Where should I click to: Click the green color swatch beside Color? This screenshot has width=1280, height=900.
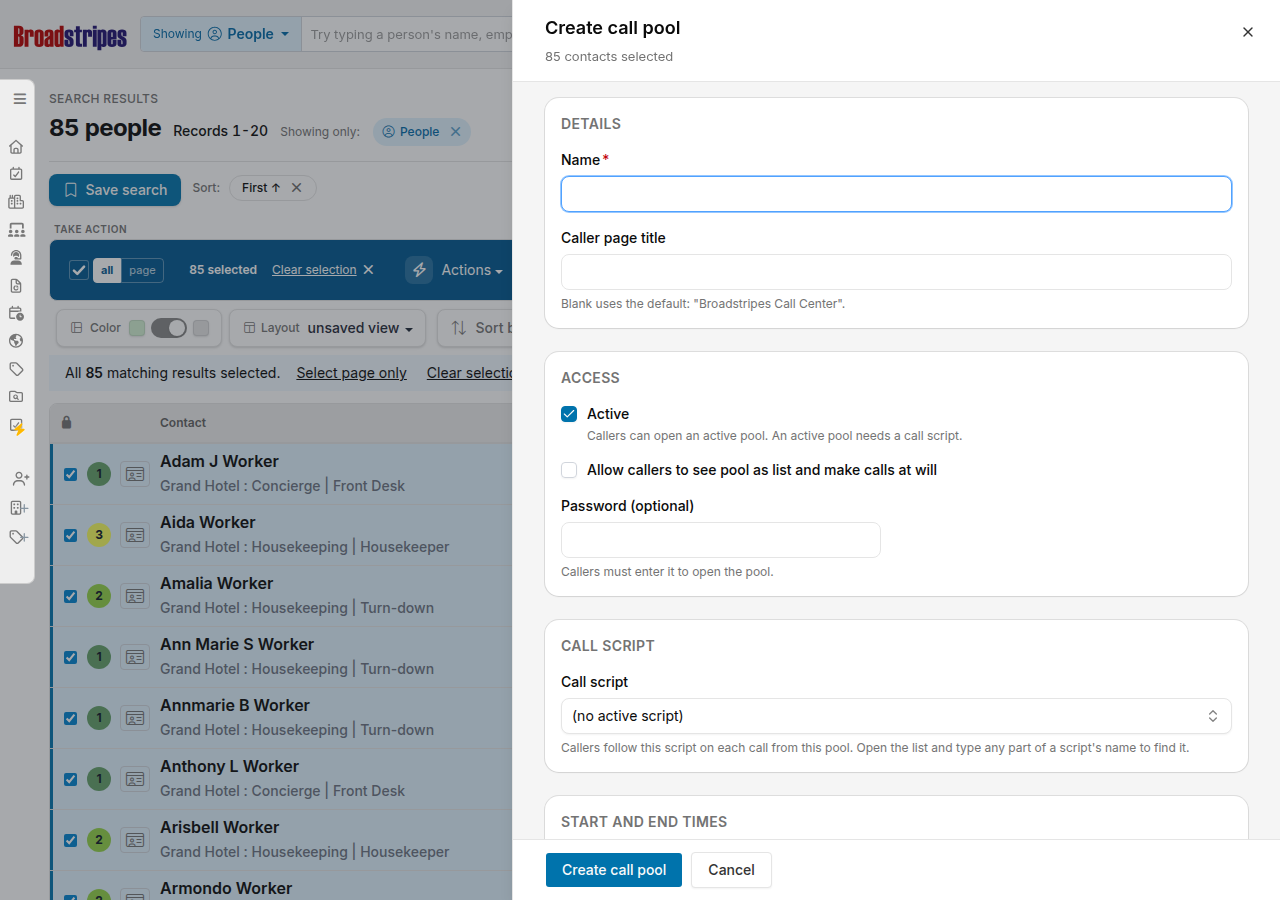point(137,328)
